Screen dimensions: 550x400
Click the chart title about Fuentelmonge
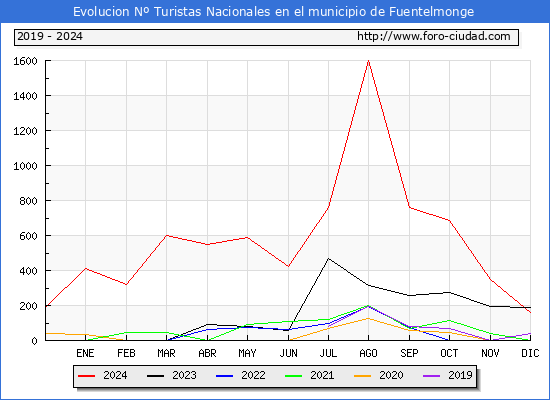click(x=274, y=12)
